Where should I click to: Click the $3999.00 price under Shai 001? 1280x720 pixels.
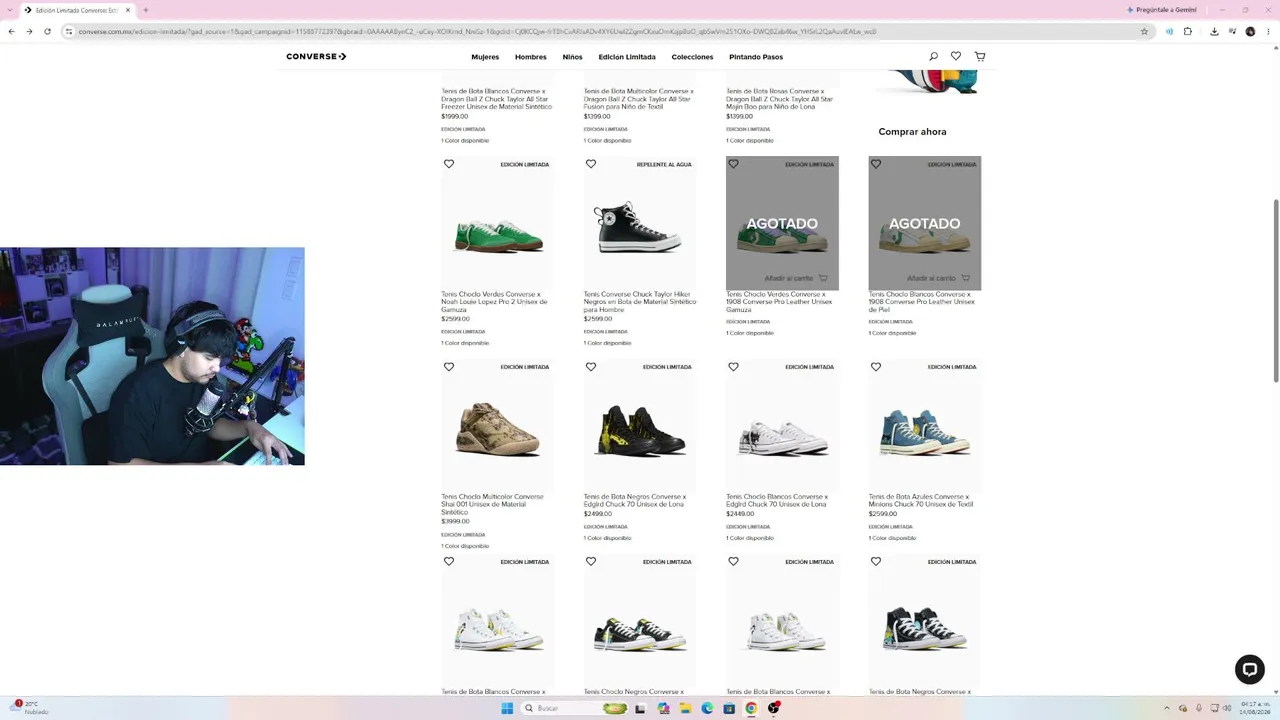click(x=455, y=521)
